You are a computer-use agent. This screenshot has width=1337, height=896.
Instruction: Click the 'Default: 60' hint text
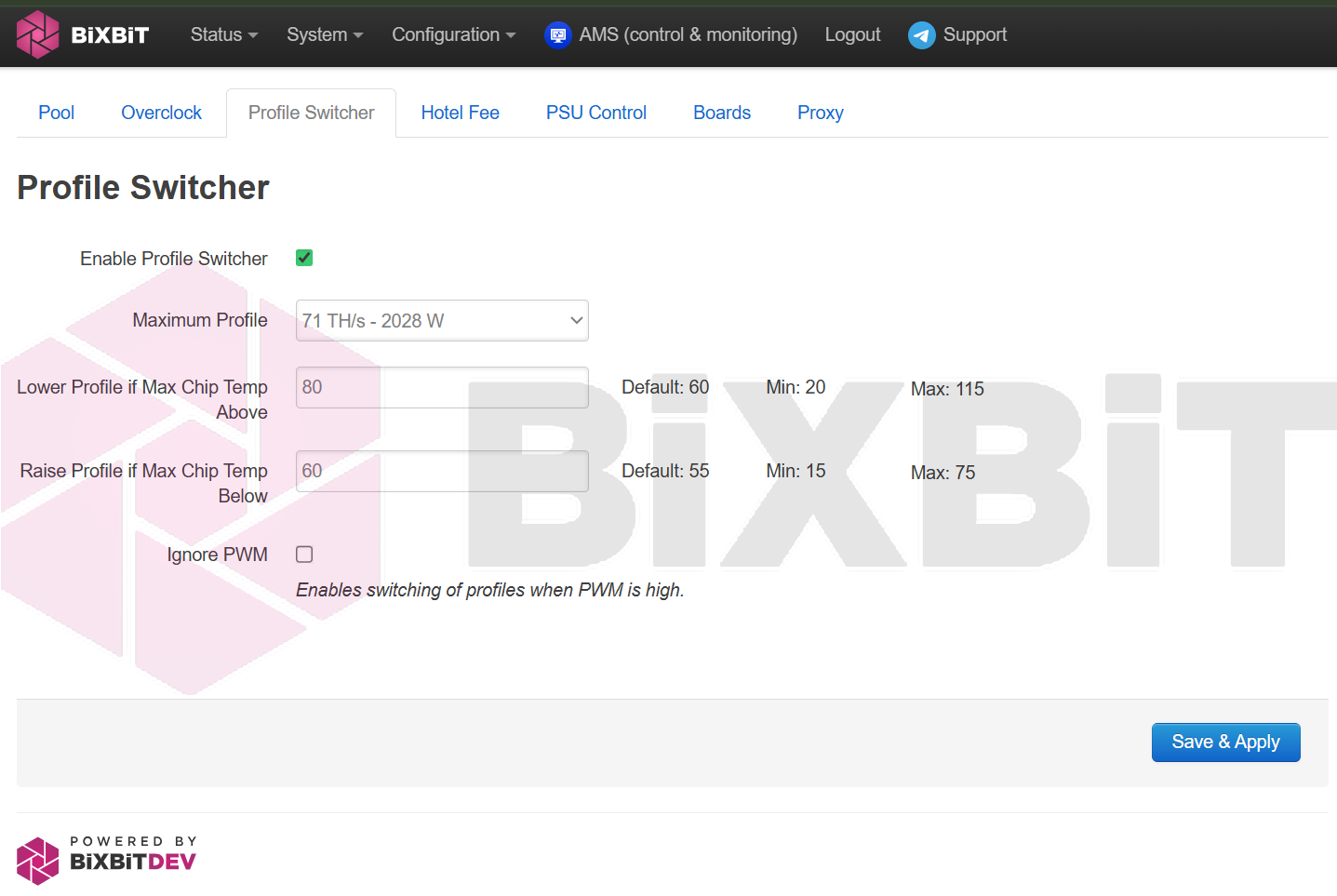coord(665,387)
